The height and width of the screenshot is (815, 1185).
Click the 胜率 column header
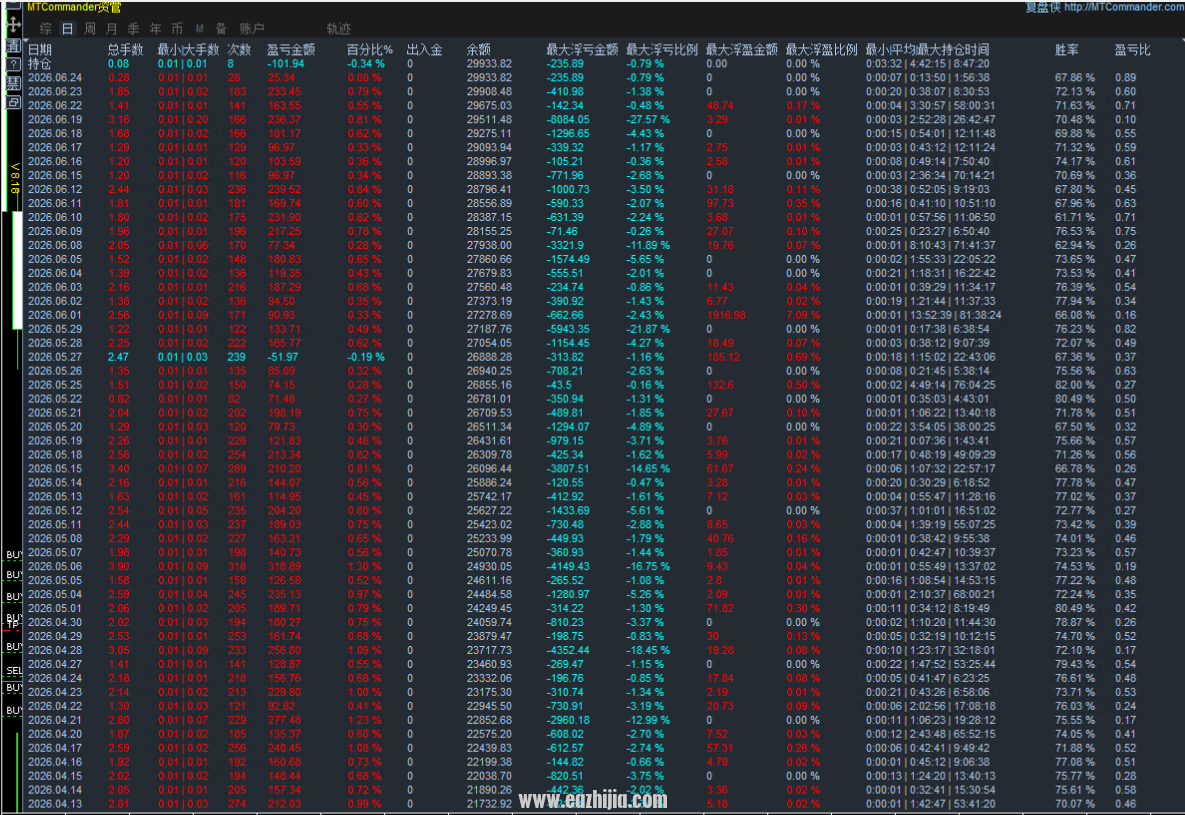coord(1067,50)
